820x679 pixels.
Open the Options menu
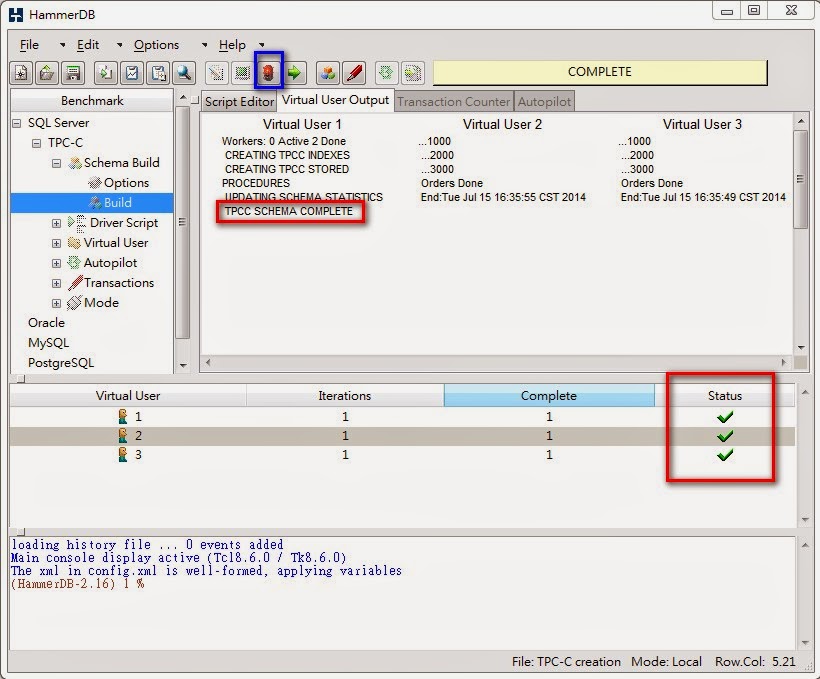pos(156,45)
